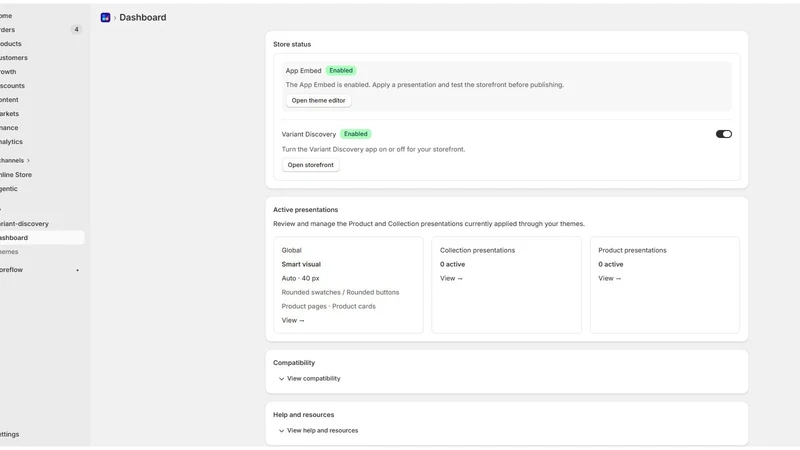Open Markets in the sidebar
This screenshot has width=800, height=450.
pyautogui.click(x=9, y=114)
